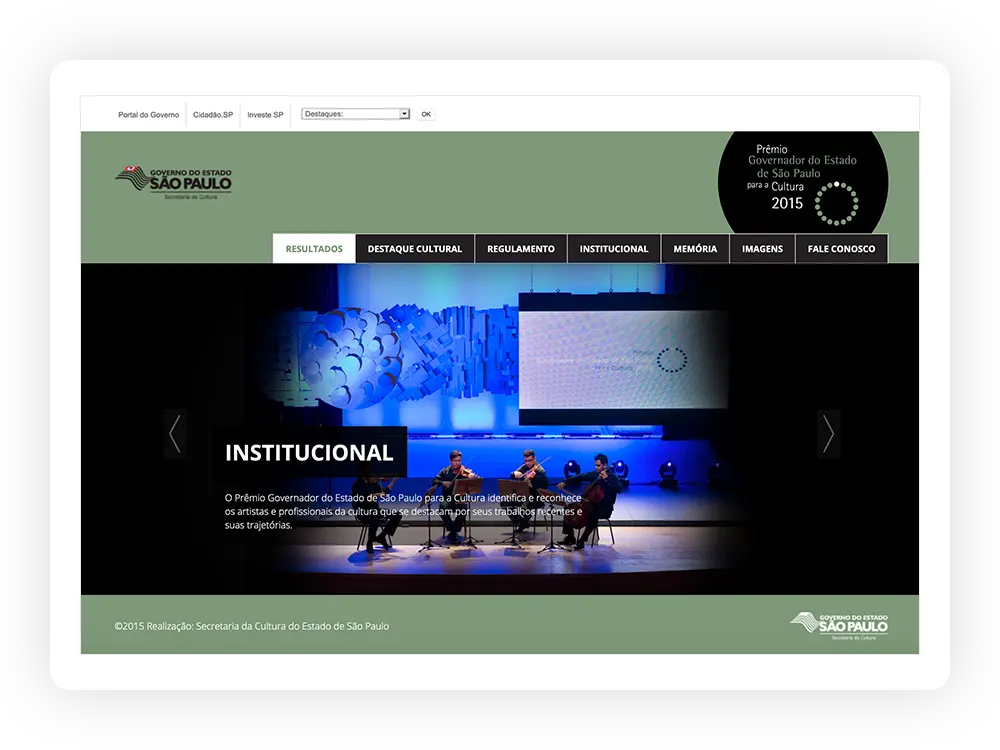Screen dimensions: 1000x750
Task: Open the DESTAQUE CULTURAL section
Action: [x=415, y=248]
